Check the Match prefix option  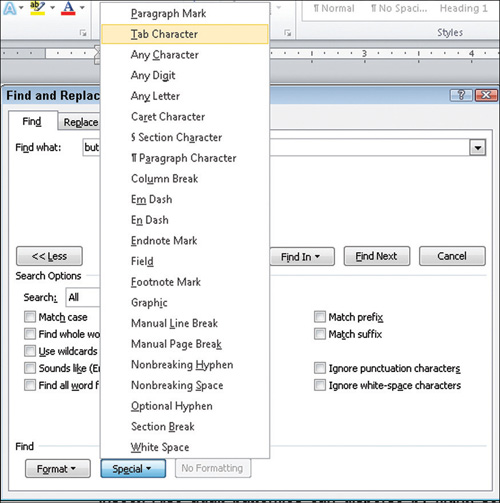coord(320,316)
